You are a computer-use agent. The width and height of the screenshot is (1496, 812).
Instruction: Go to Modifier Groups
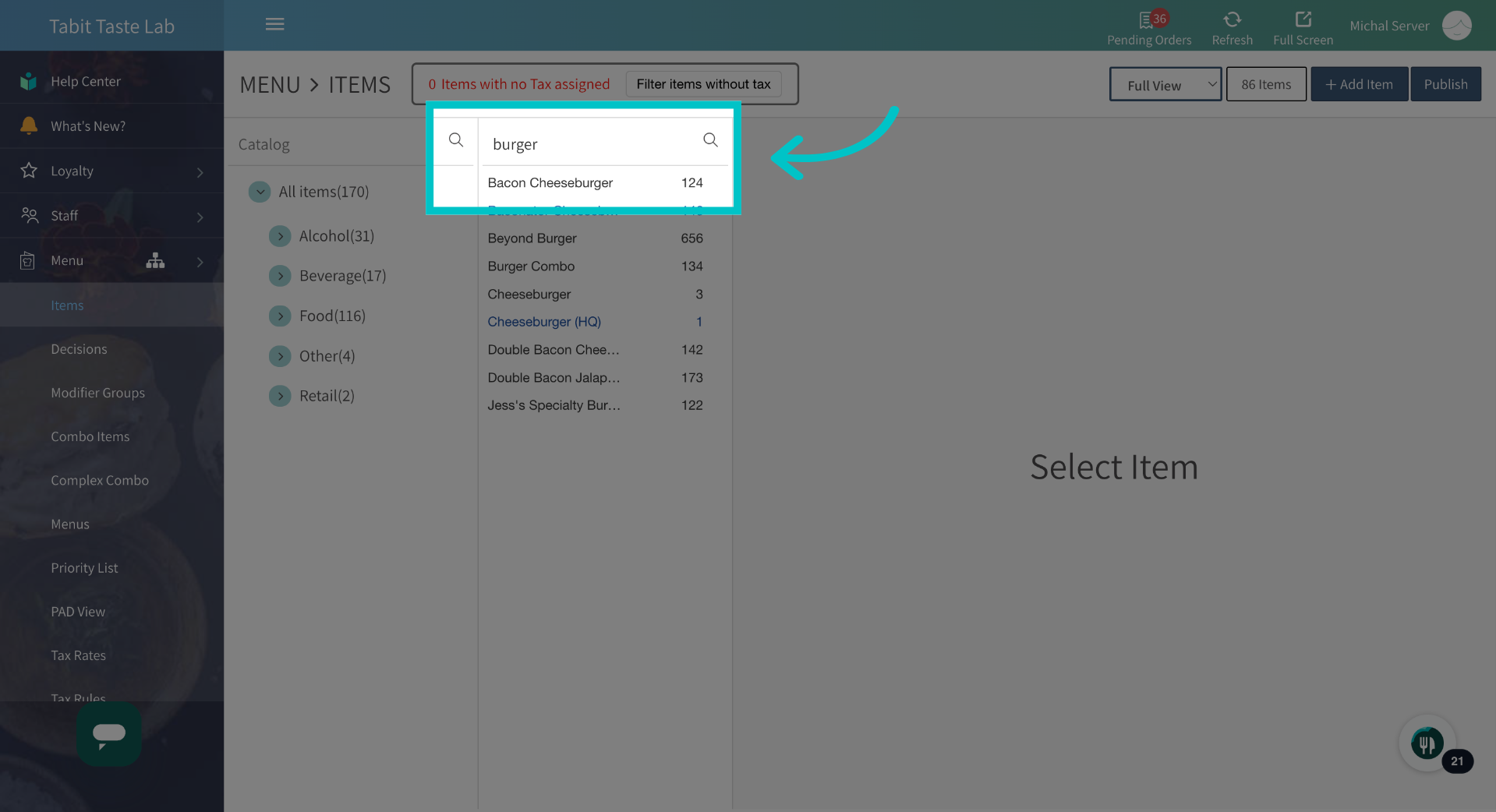pos(97,393)
